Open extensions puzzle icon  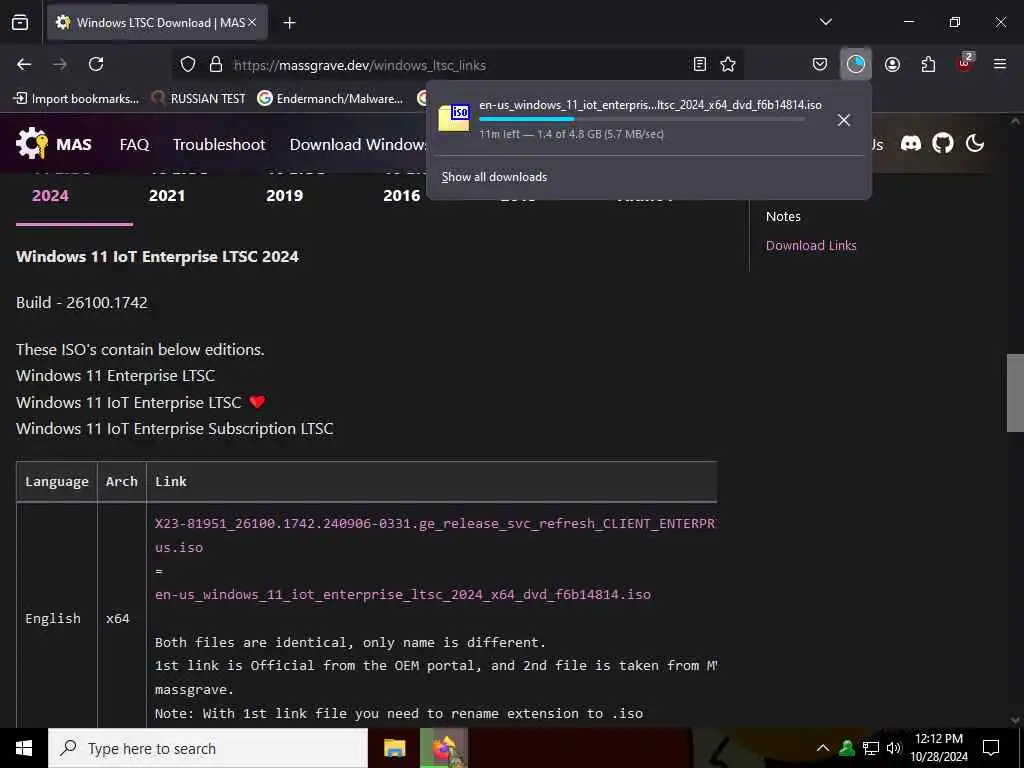[x=928, y=64]
